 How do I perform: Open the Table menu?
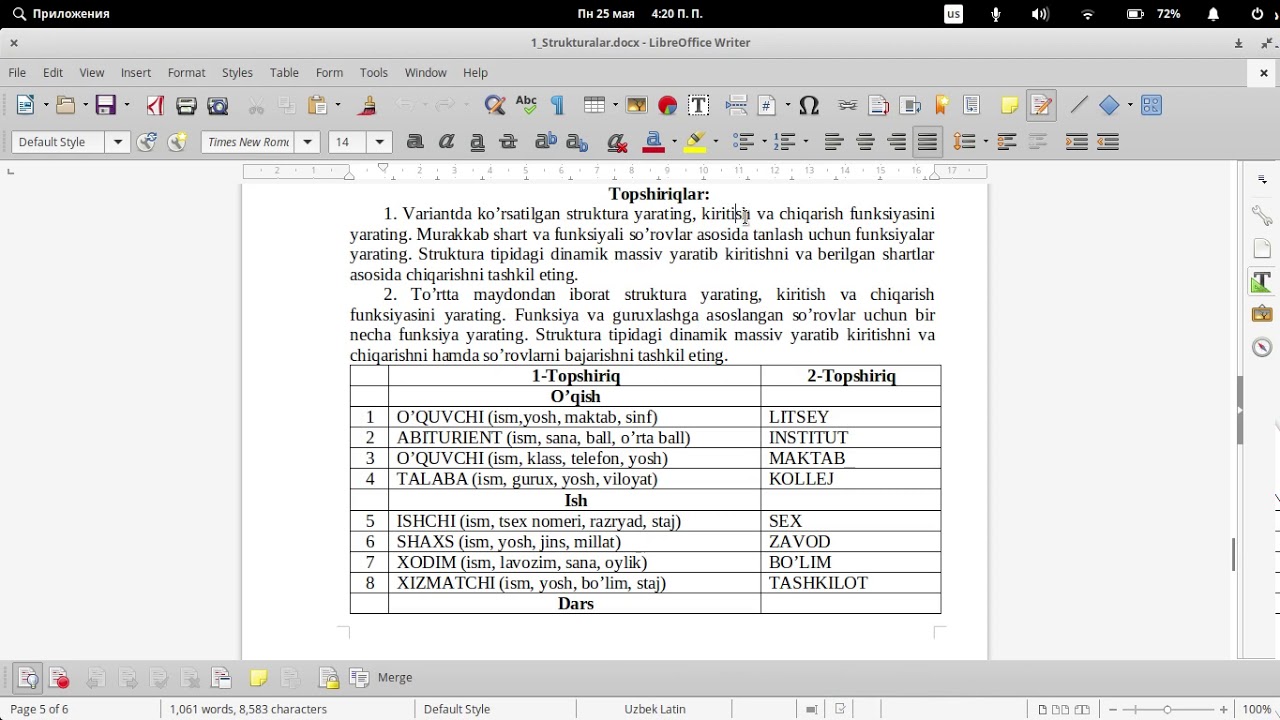(x=284, y=73)
